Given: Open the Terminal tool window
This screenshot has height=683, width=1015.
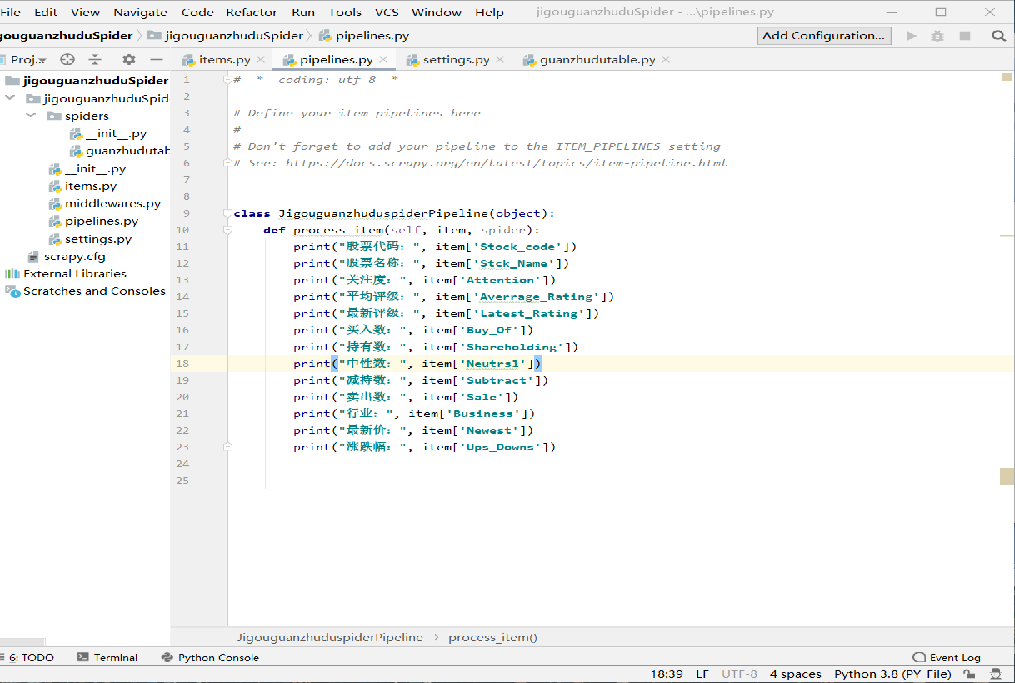Looking at the screenshot, I should click(107, 657).
